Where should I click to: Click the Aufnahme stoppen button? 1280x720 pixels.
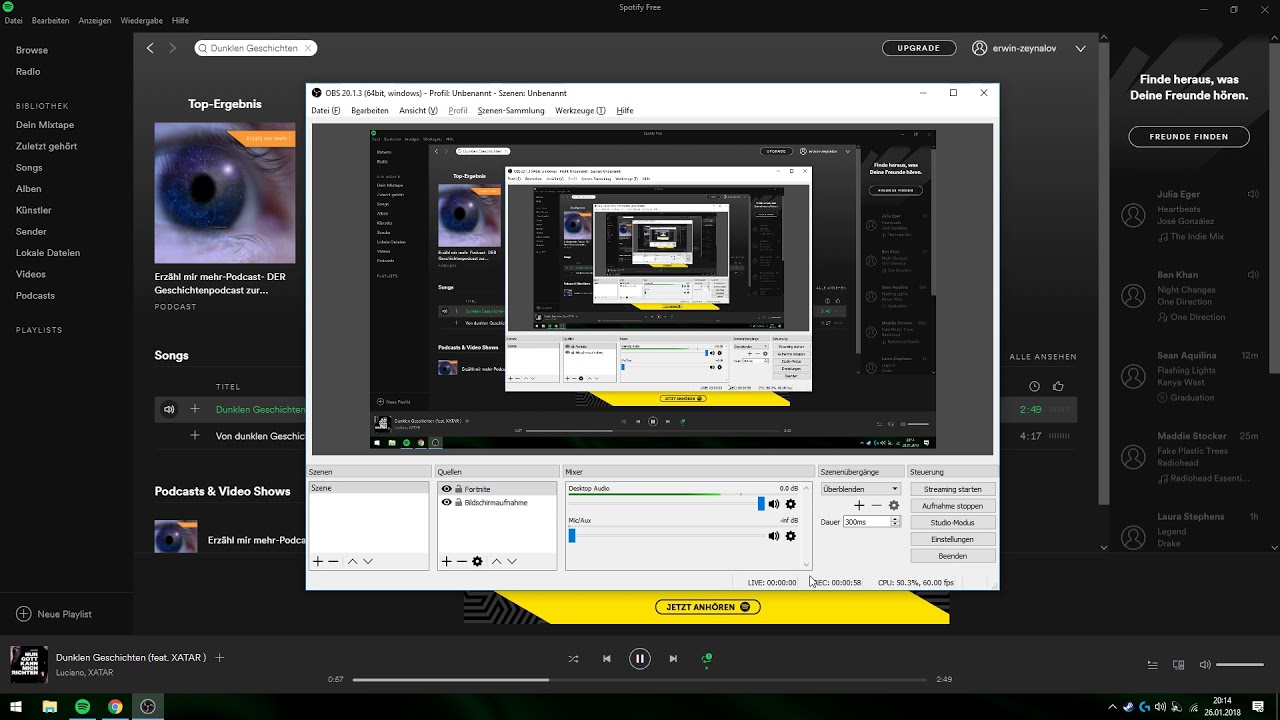pos(953,506)
